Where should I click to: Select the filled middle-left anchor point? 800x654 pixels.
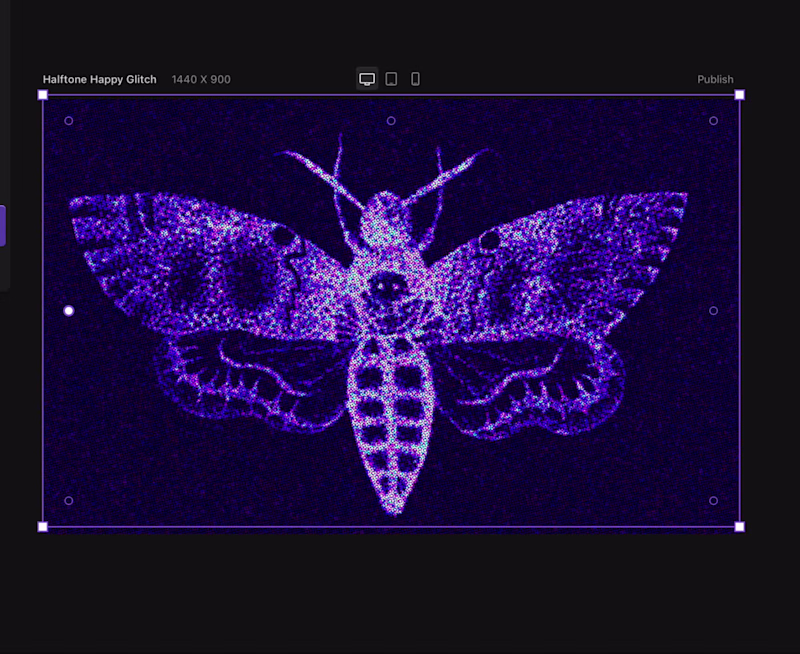69,311
